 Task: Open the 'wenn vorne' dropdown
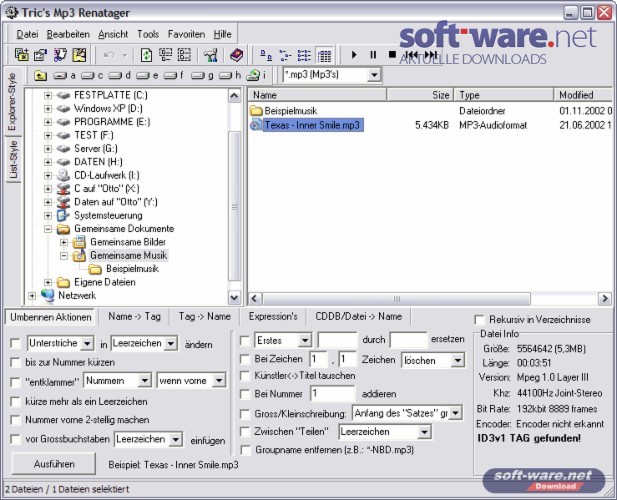click(x=219, y=380)
